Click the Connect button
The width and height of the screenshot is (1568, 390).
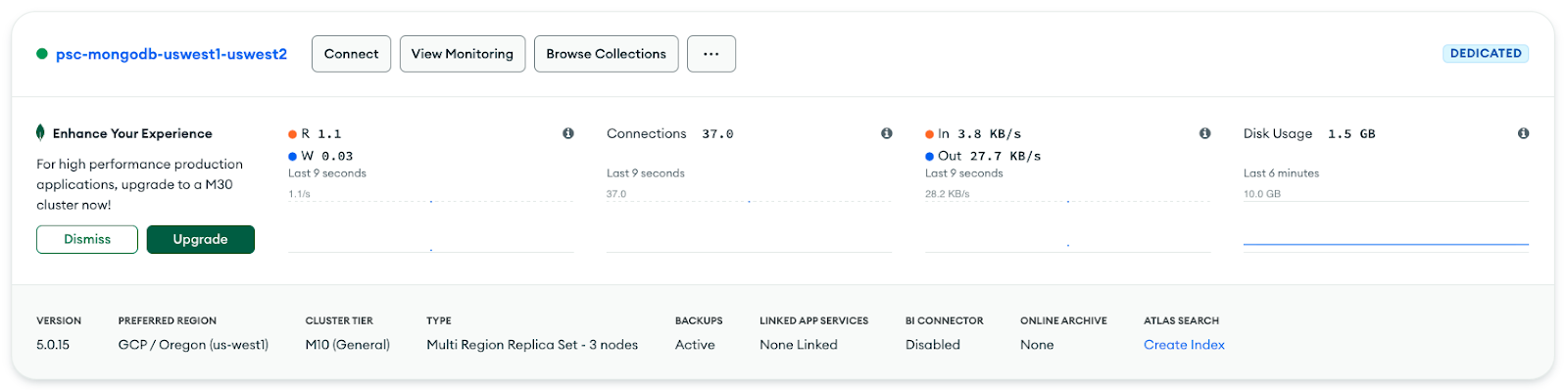[x=352, y=54]
